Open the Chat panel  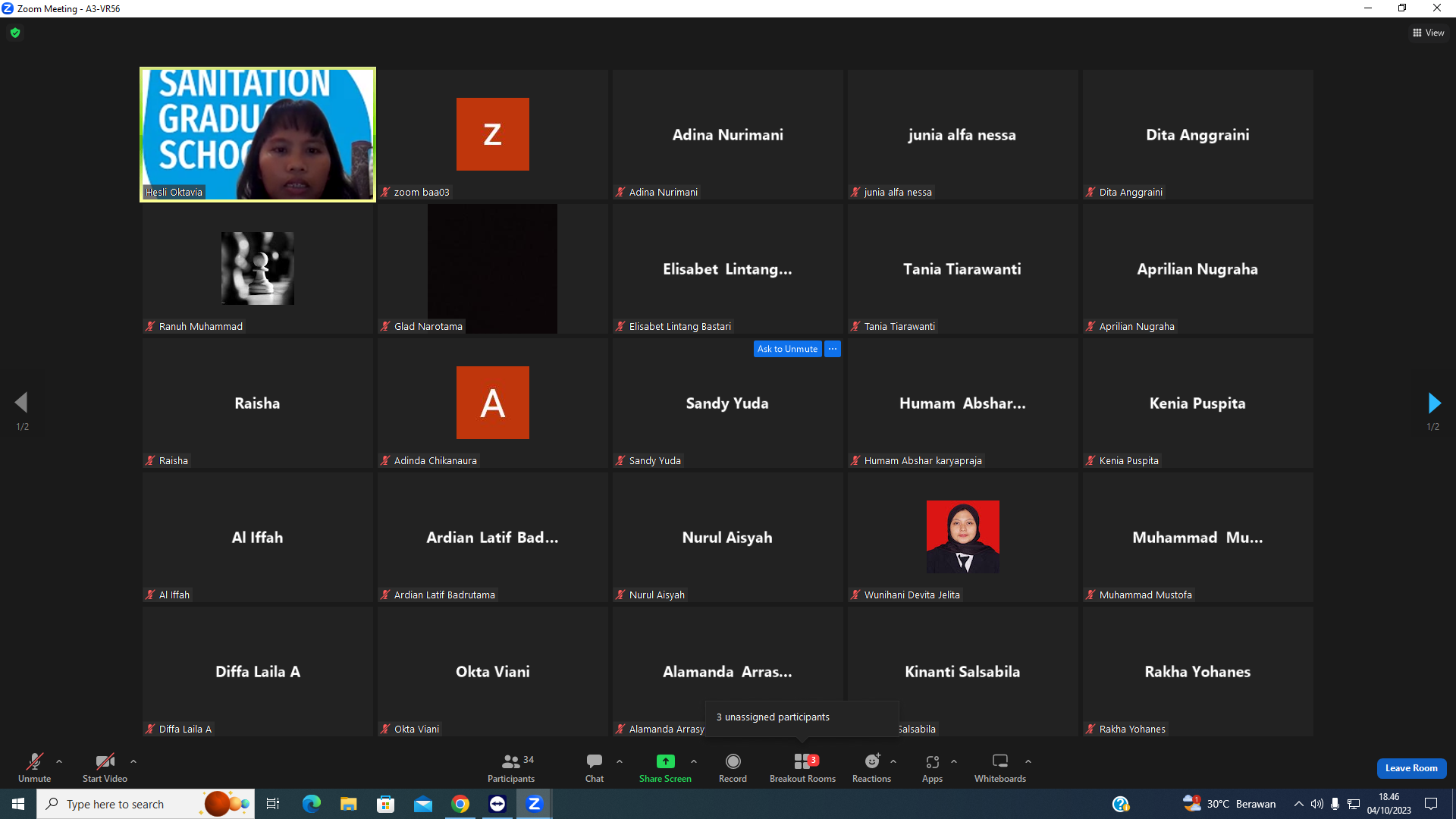coord(595,767)
